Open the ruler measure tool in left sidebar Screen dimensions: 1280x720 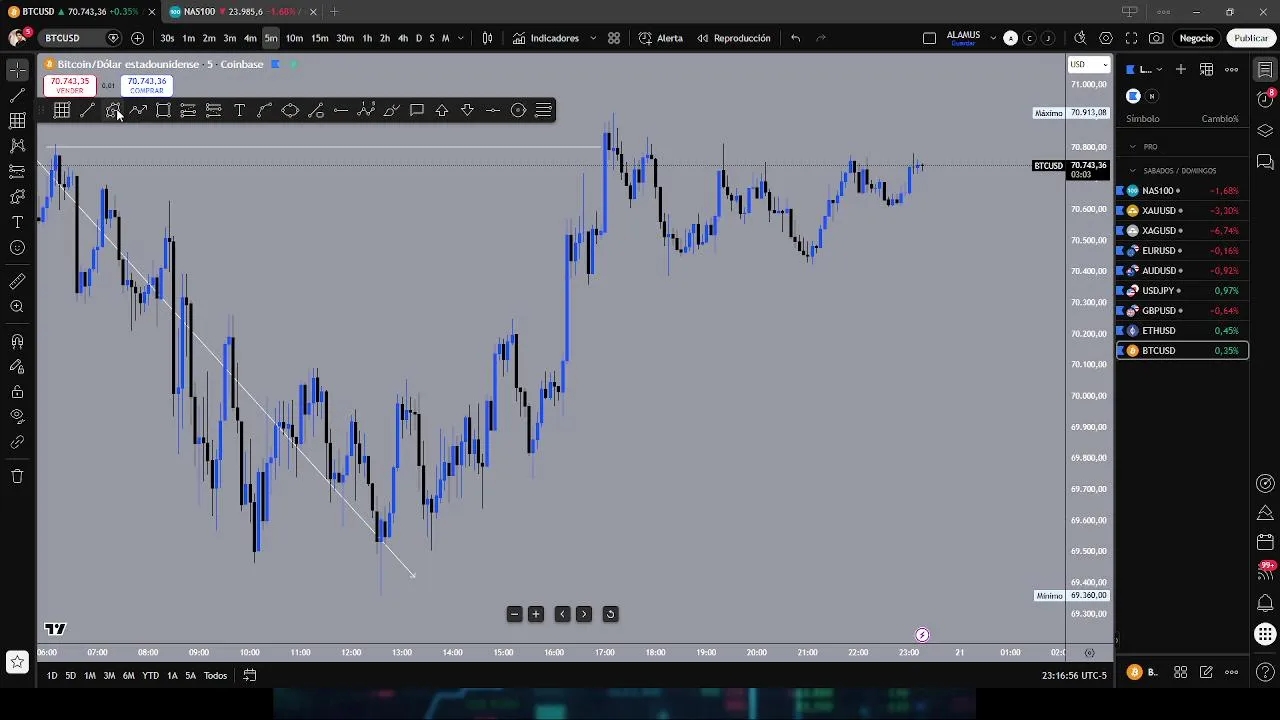point(17,282)
